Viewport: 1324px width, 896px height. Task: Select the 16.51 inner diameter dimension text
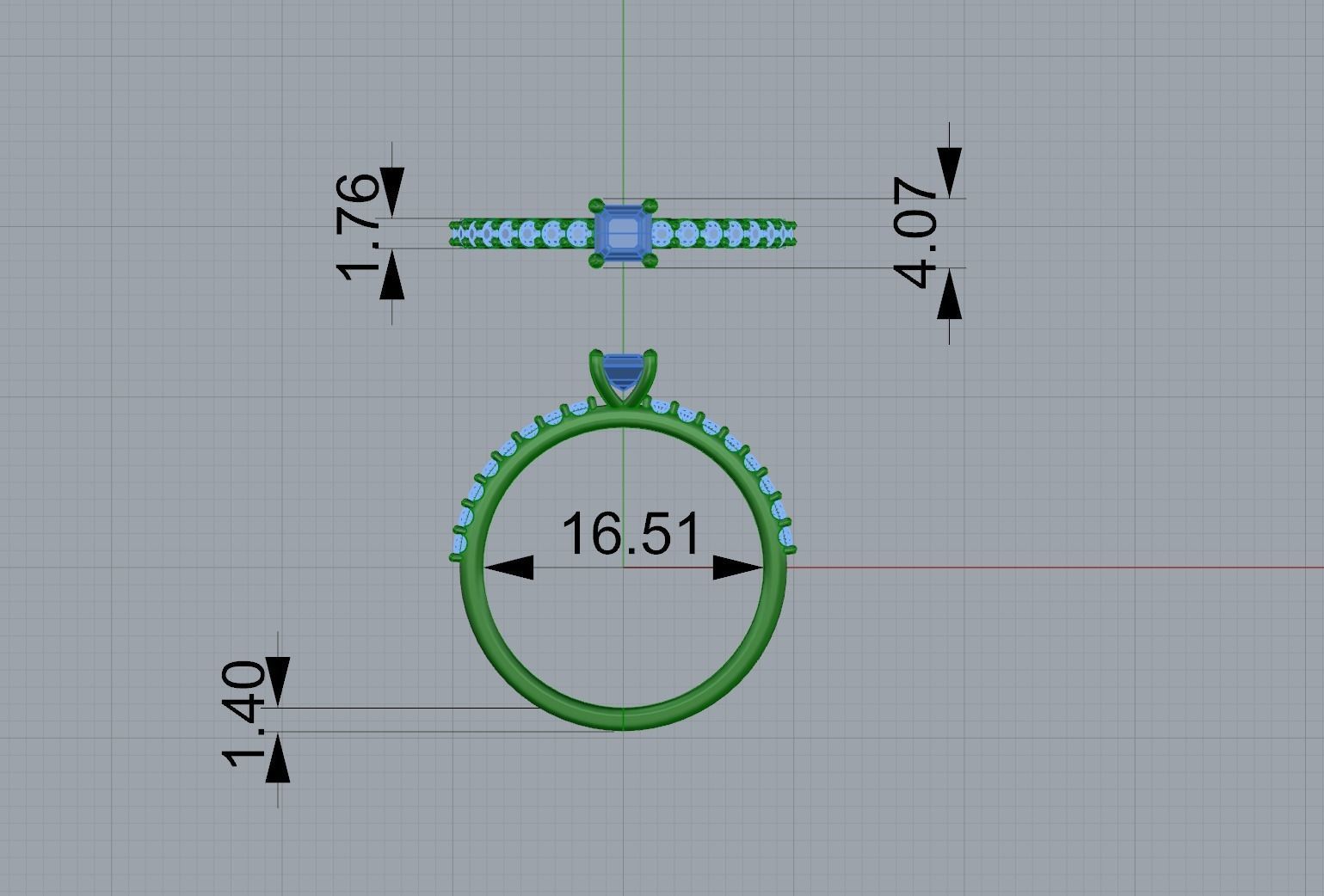tap(631, 534)
